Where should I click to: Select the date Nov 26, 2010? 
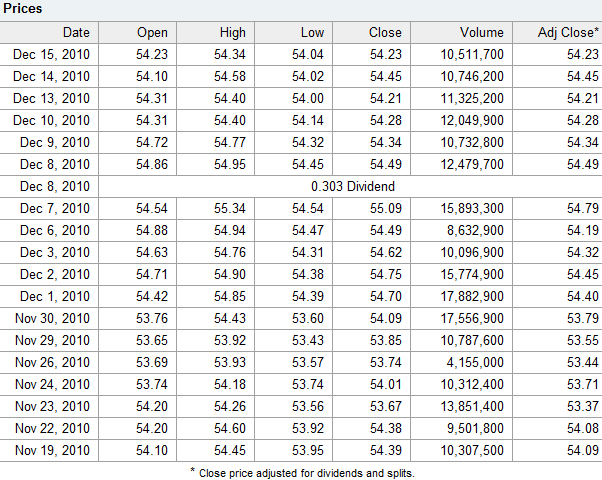(52, 362)
